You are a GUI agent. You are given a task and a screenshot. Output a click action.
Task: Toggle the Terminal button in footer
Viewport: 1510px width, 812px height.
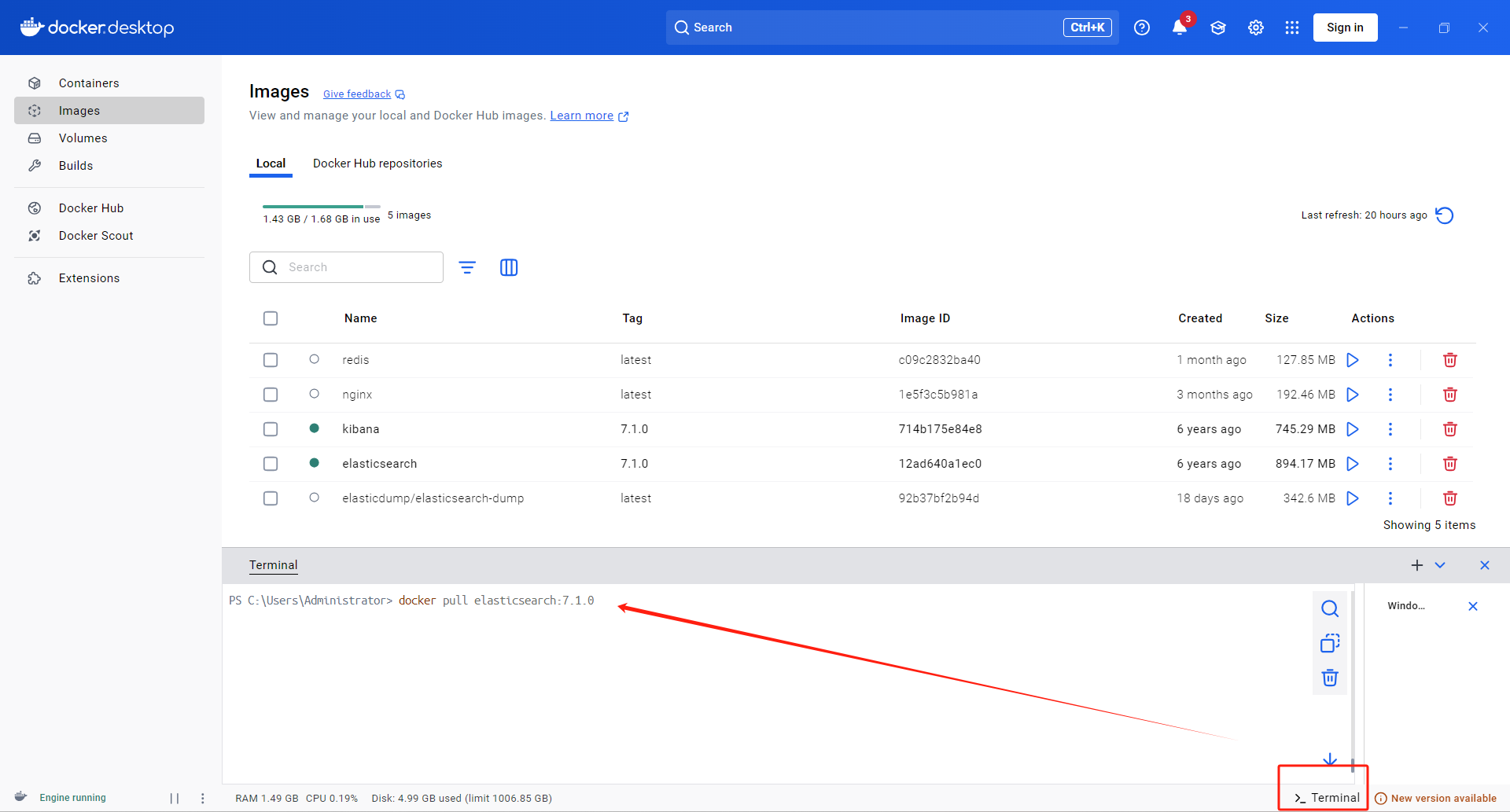(1327, 798)
